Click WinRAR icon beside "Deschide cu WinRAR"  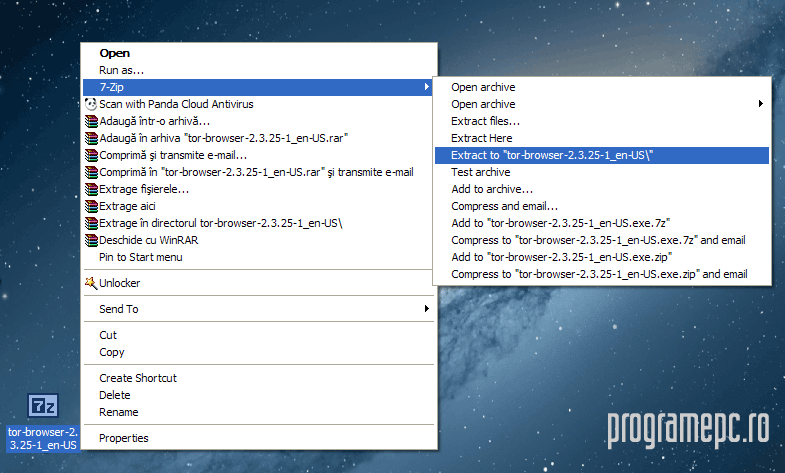[91, 240]
